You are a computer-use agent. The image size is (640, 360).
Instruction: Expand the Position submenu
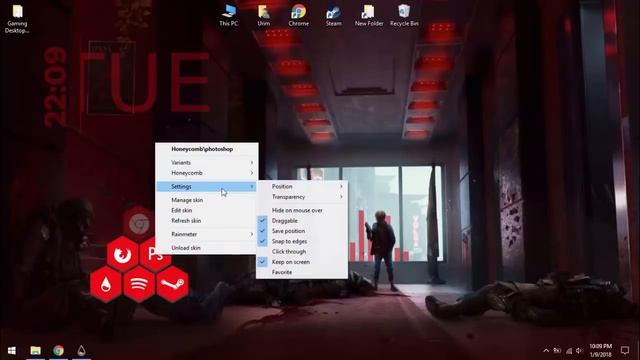(x=302, y=186)
